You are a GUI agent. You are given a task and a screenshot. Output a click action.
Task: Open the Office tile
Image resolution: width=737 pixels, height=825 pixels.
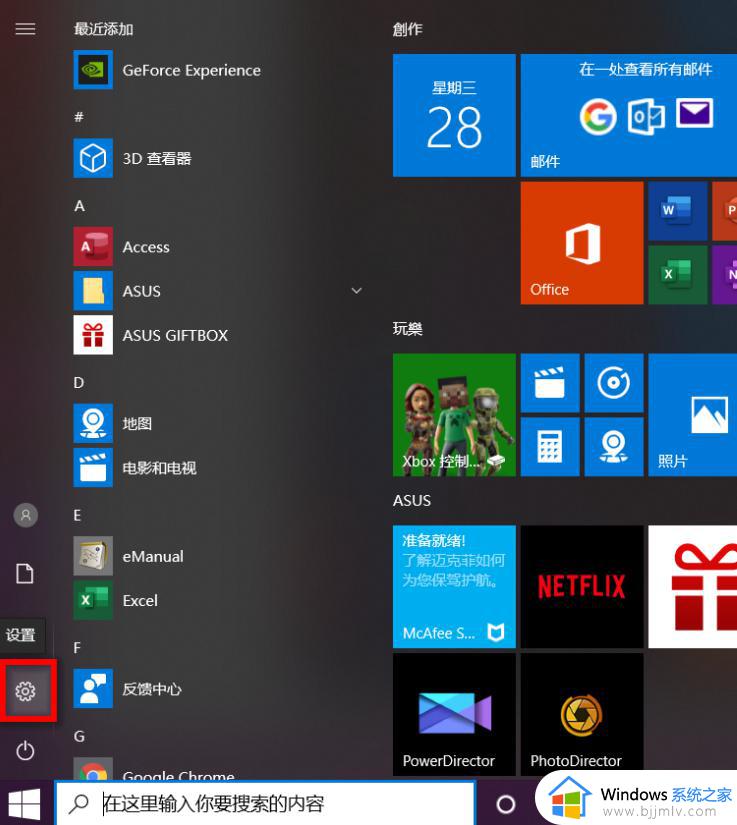pos(582,243)
